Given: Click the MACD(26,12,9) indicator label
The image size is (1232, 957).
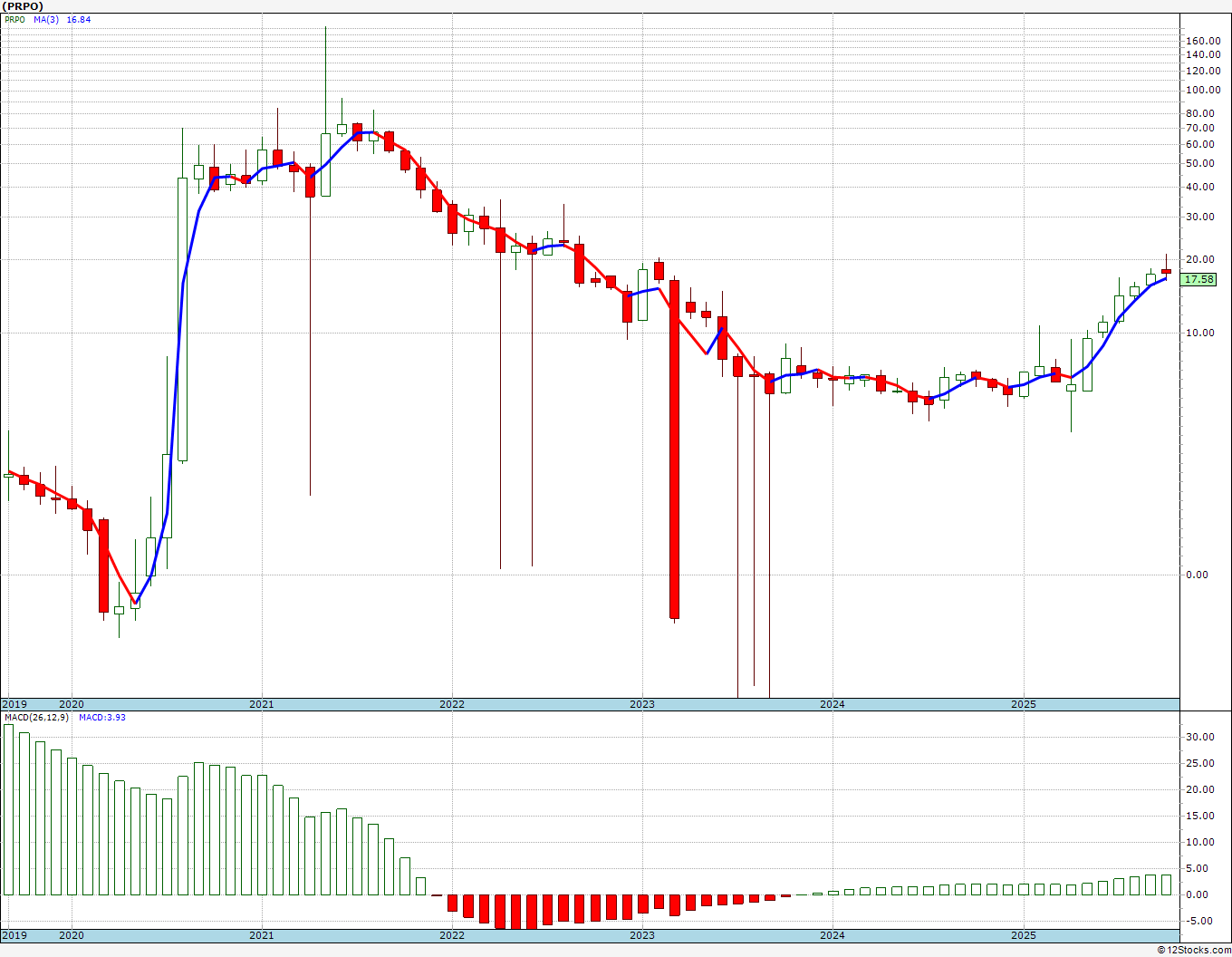Looking at the screenshot, I should click(x=36, y=718).
